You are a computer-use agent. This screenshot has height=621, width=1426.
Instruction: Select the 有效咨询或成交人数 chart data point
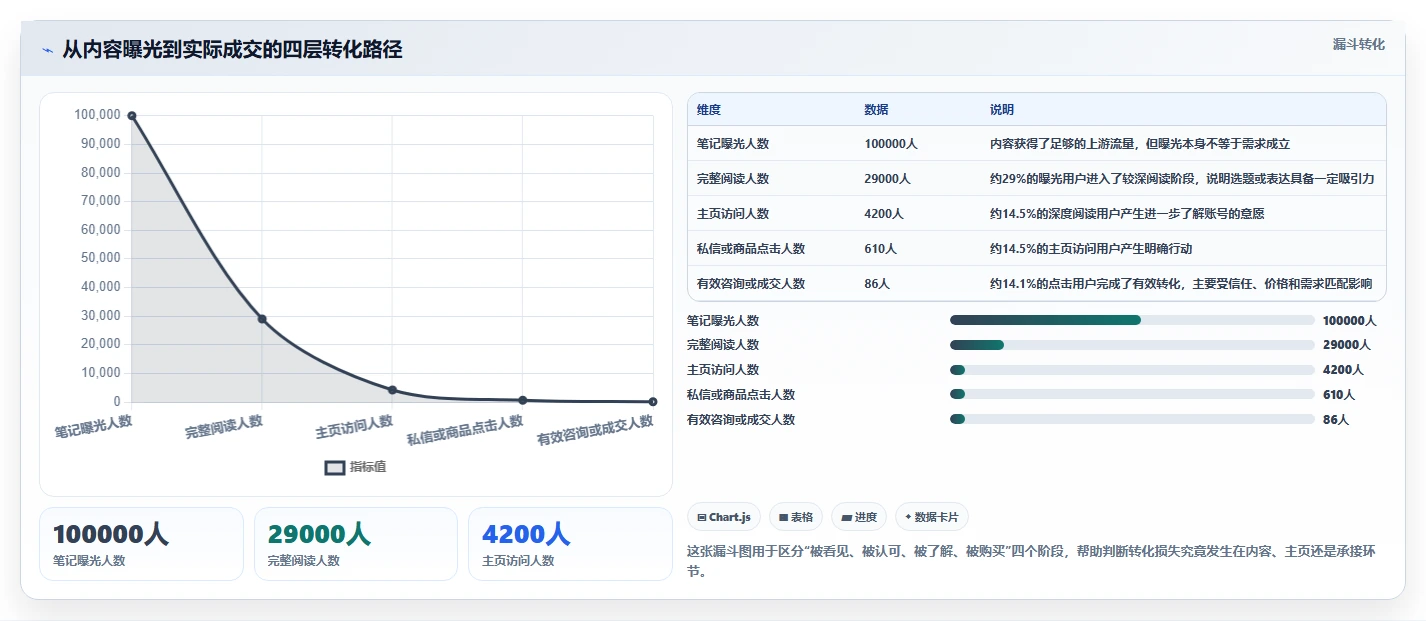(x=653, y=402)
